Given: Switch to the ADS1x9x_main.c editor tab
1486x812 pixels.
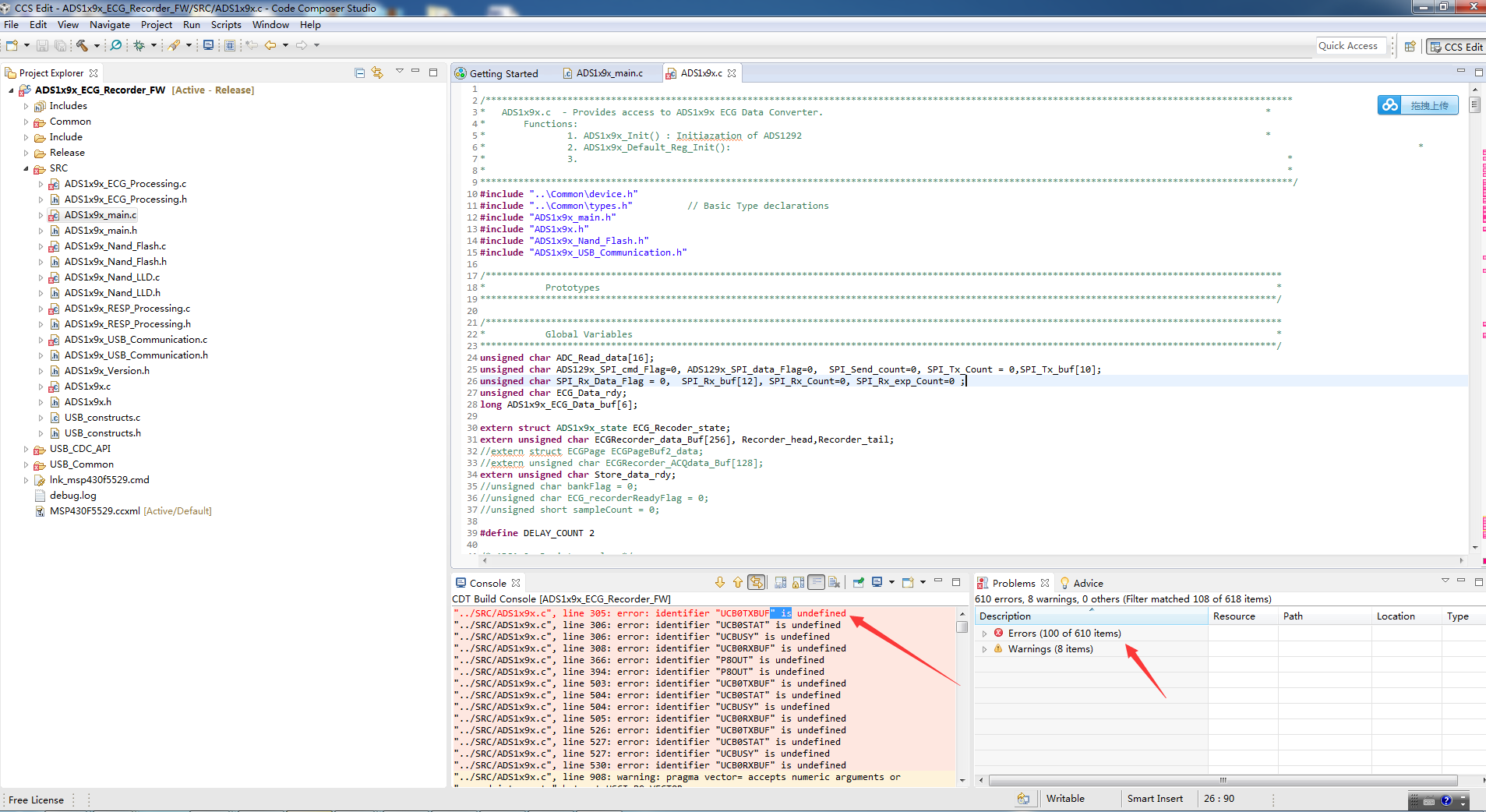Looking at the screenshot, I should click(x=609, y=73).
